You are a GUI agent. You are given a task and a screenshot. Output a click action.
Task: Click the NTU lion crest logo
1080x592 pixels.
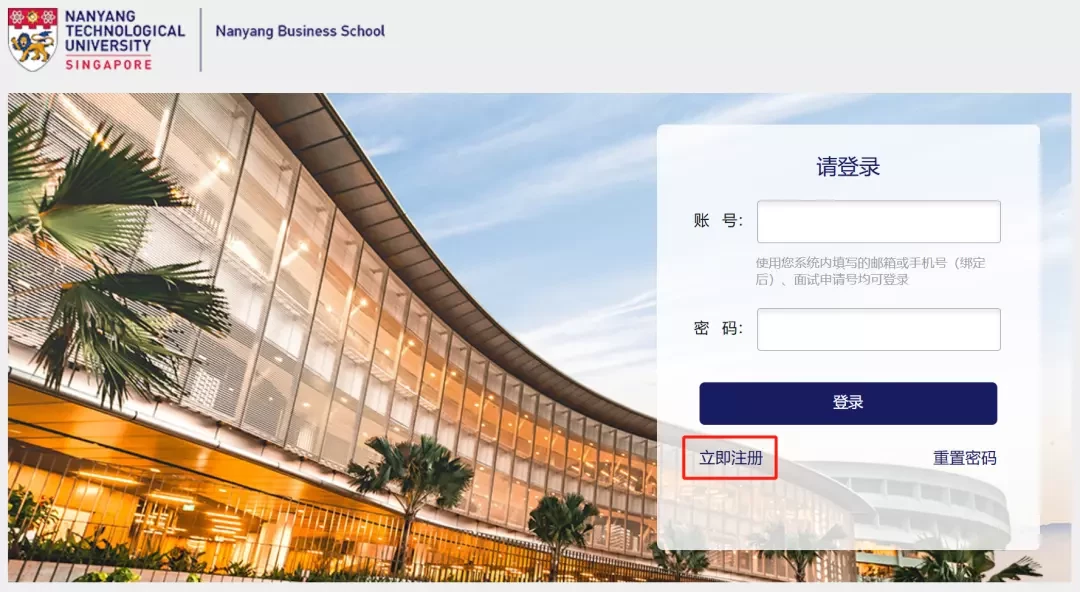pyautogui.click(x=32, y=39)
